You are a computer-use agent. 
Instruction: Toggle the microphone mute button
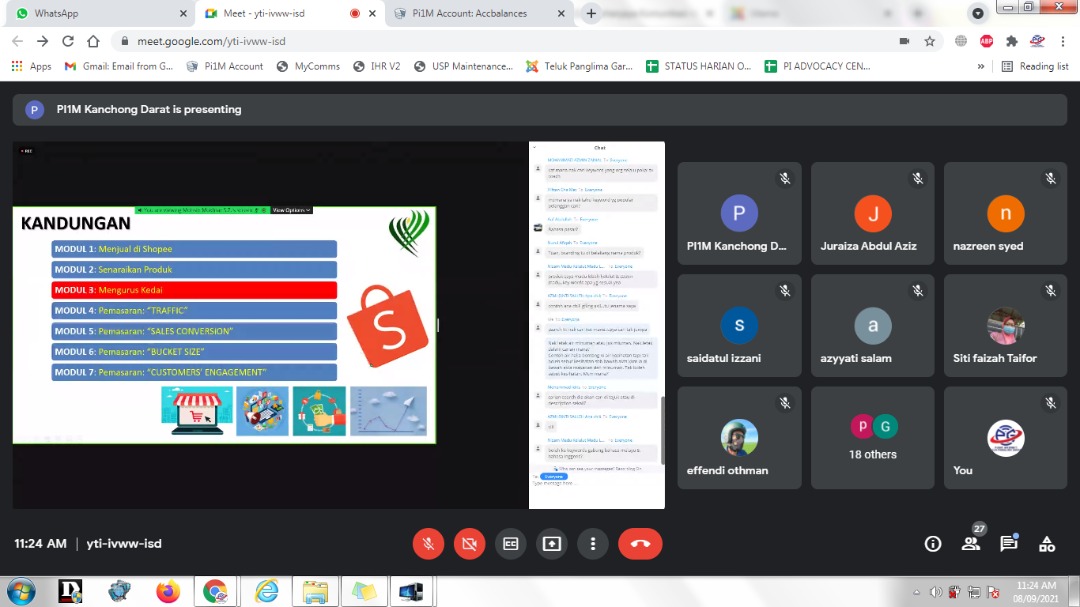click(x=428, y=544)
